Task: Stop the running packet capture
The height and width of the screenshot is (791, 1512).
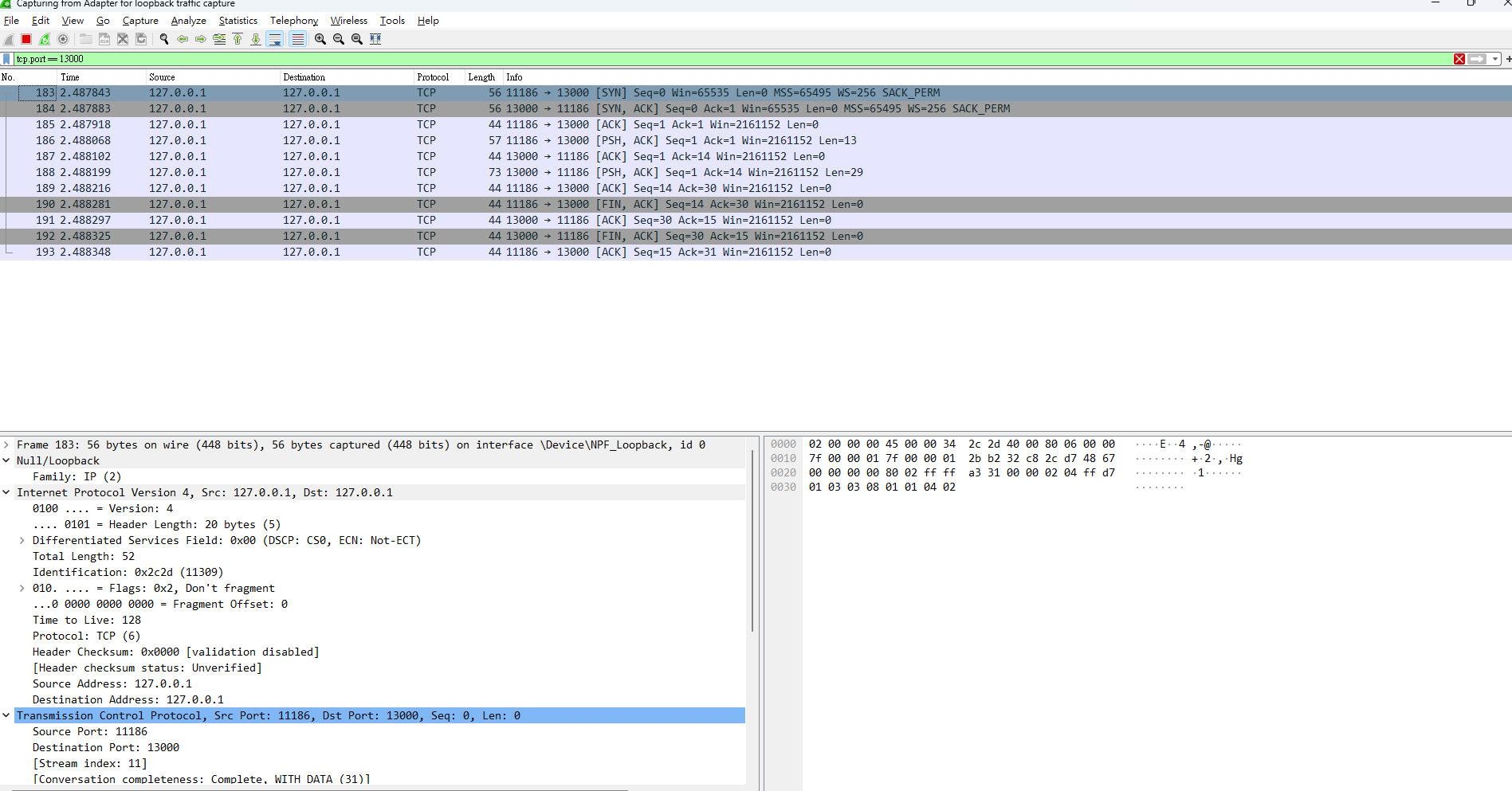Action: 26,39
